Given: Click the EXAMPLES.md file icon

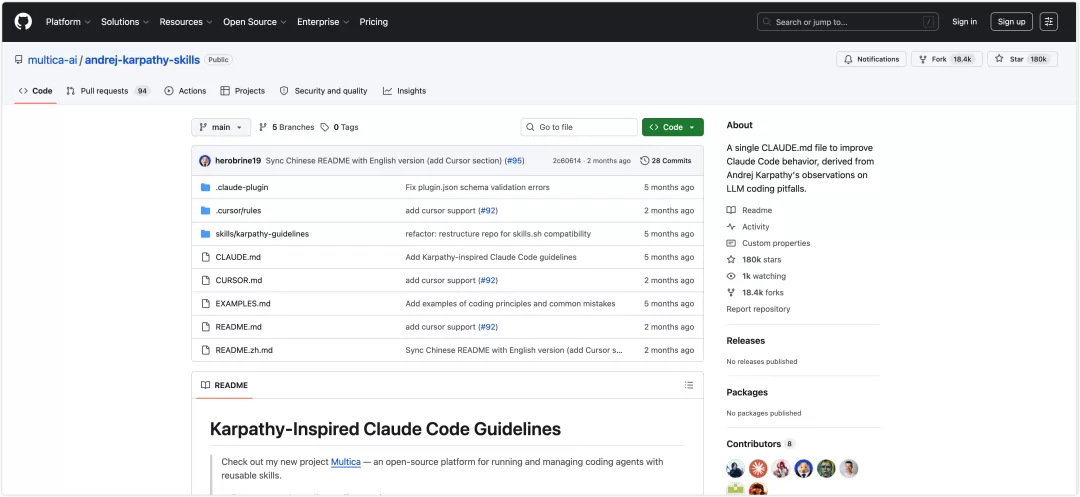Looking at the screenshot, I should point(205,304).
